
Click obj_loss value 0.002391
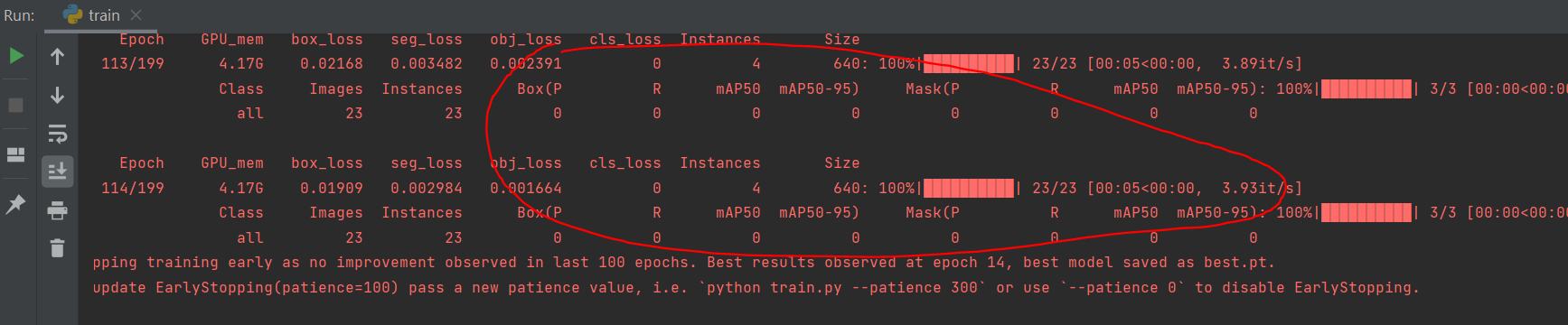[x=526, y=64]
